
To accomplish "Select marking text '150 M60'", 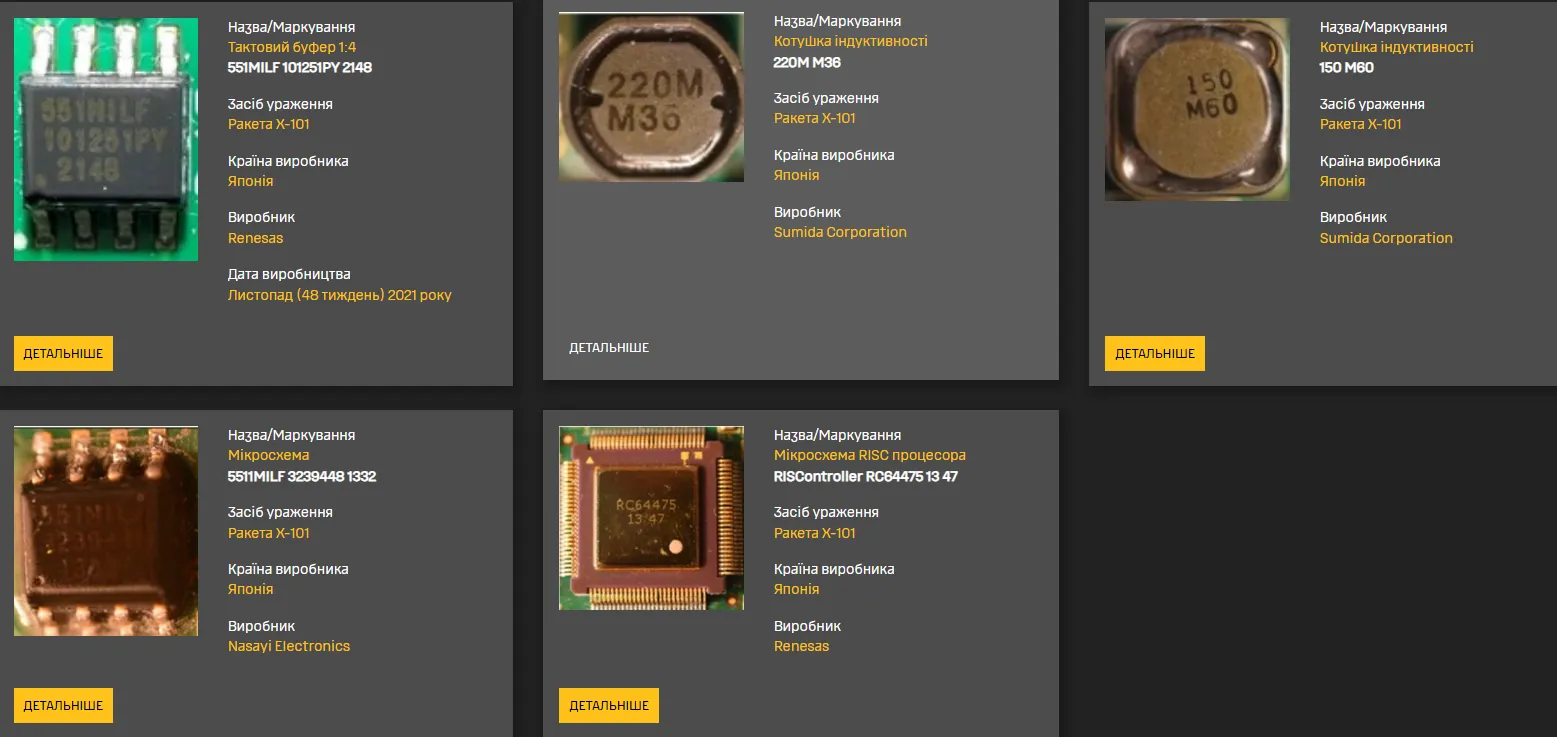I will tap(1348, 68).
